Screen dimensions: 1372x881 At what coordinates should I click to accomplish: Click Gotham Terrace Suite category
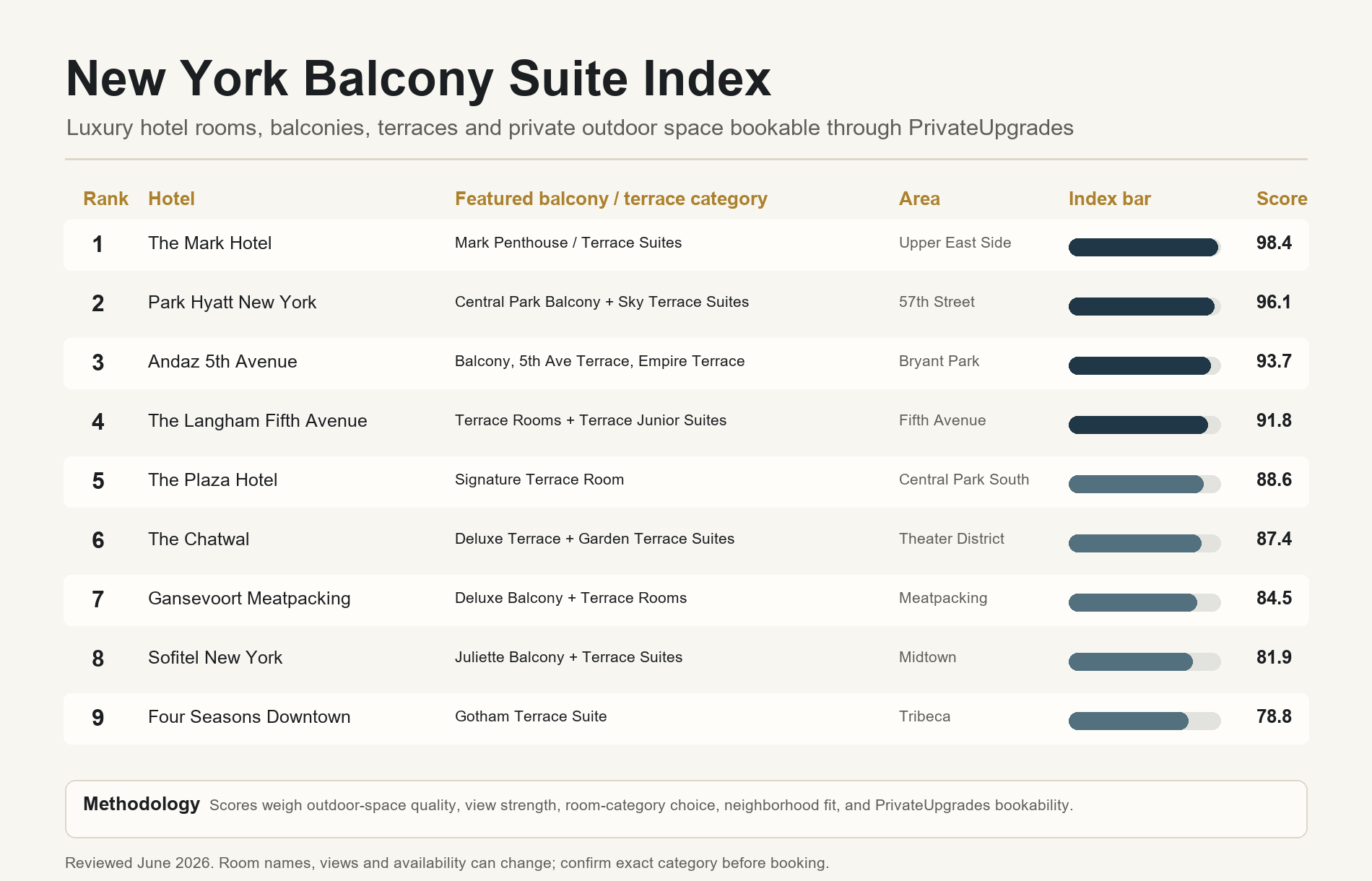(x=531, y=716)
